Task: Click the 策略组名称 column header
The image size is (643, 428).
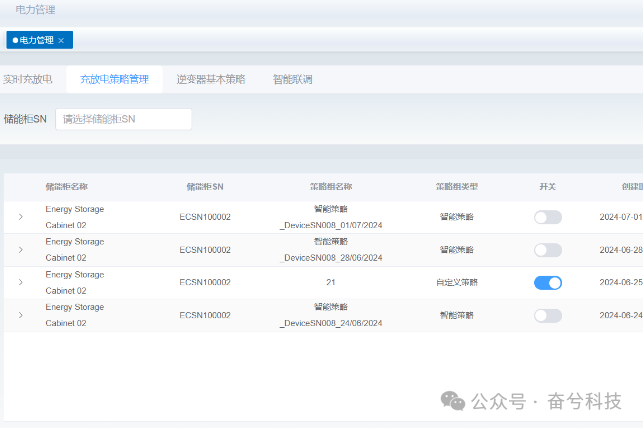Action: 331,187
